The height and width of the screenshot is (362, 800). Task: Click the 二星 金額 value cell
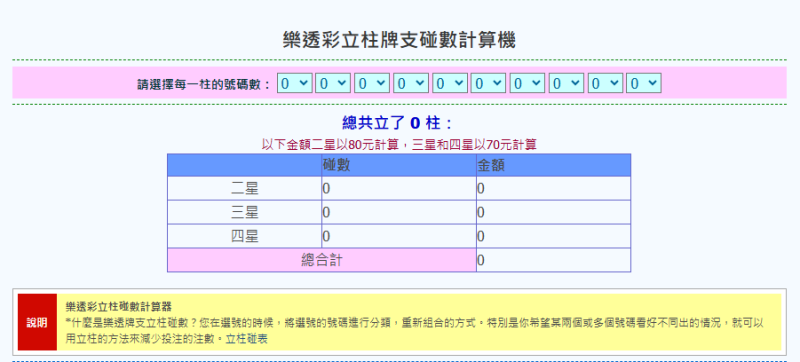coord(554,189)
